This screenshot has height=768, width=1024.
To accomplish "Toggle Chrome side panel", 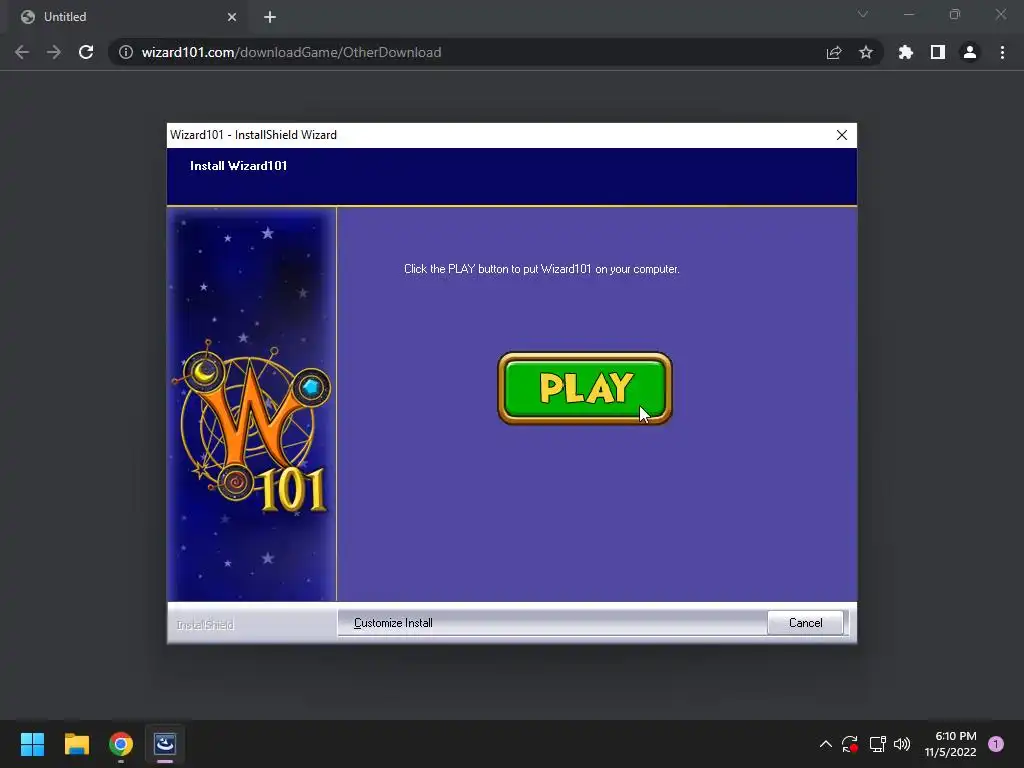I will tap(938, 52).
